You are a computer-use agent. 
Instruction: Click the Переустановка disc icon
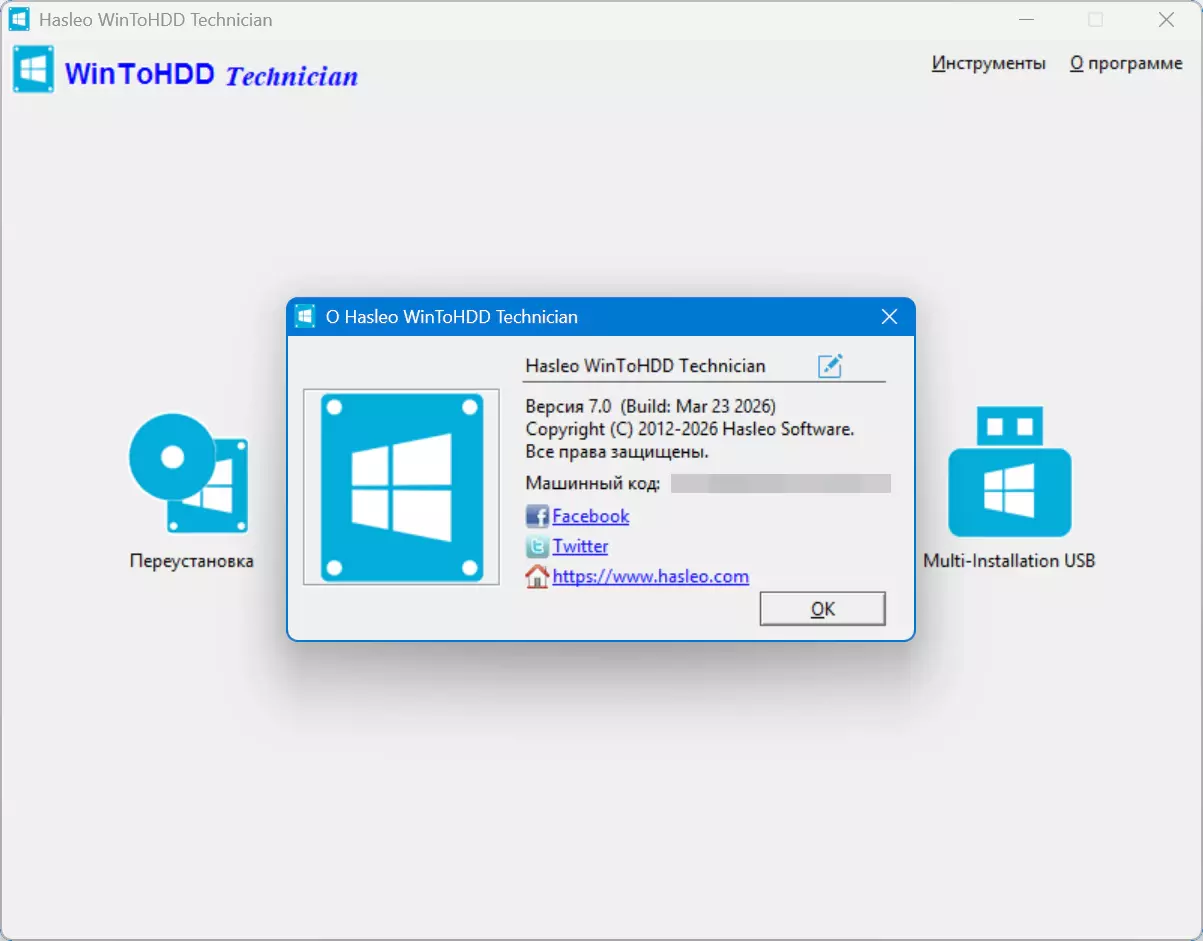click(x=189, y=473)
